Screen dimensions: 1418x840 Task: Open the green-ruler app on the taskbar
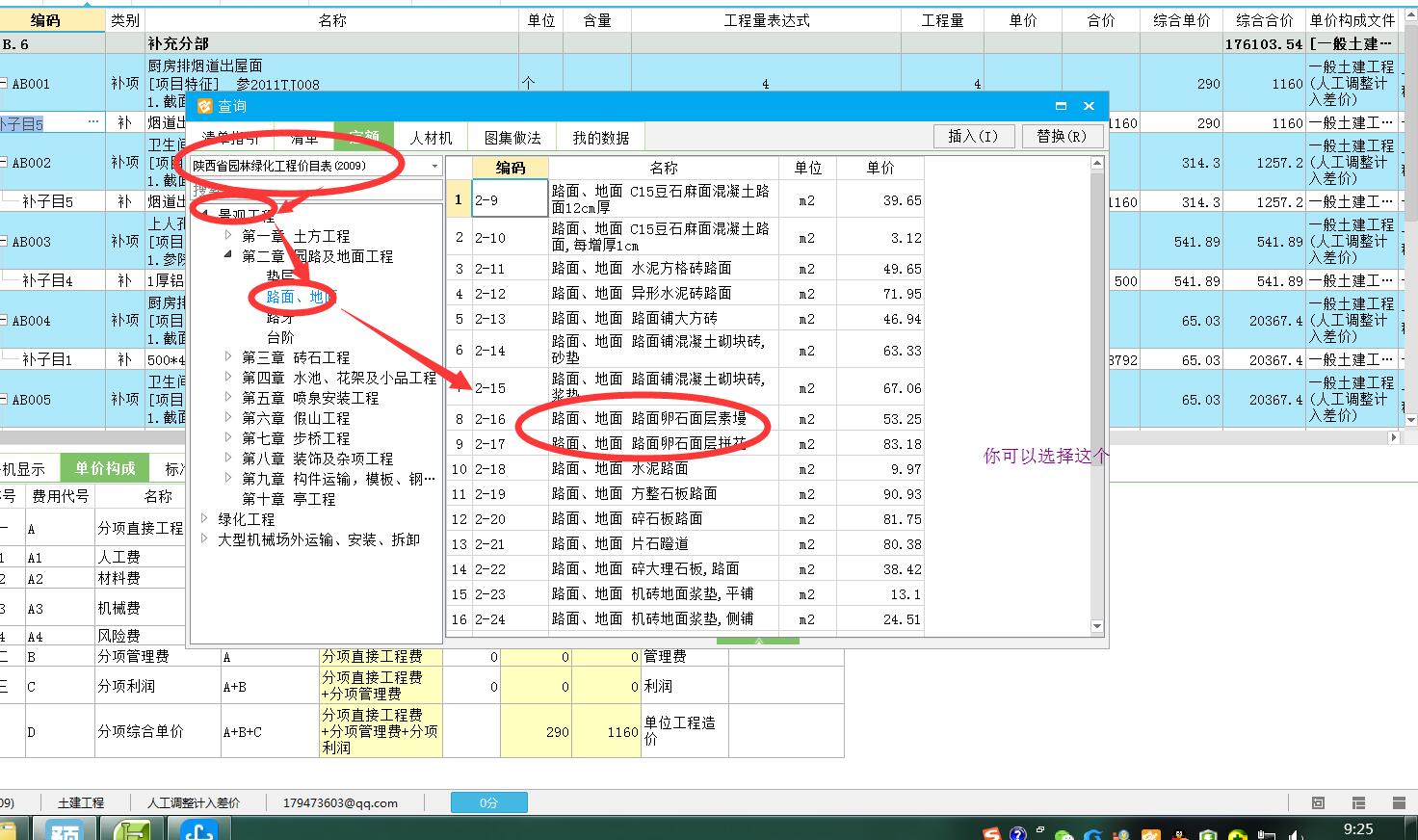click(134, 829)
